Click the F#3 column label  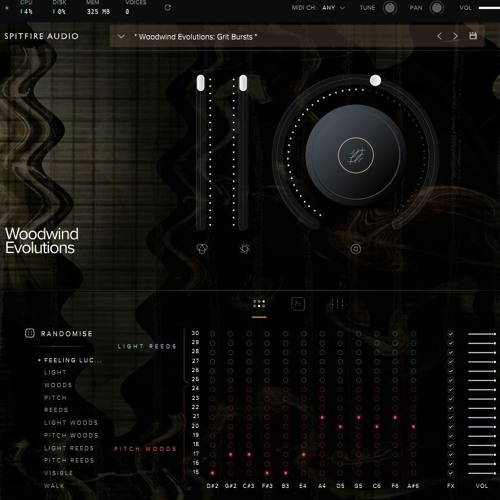pos(267,486)
